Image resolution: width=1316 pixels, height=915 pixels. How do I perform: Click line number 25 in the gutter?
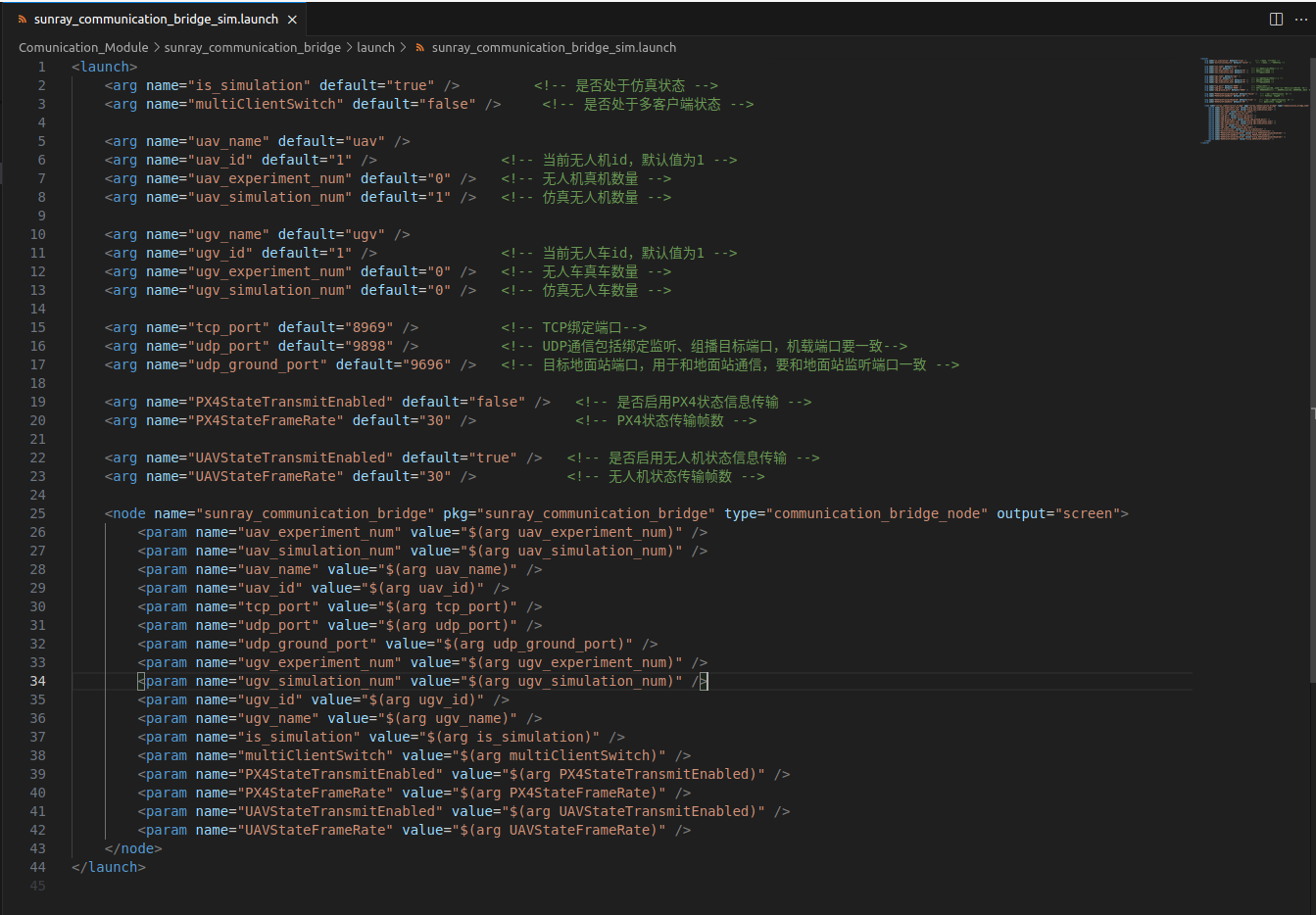37,513
